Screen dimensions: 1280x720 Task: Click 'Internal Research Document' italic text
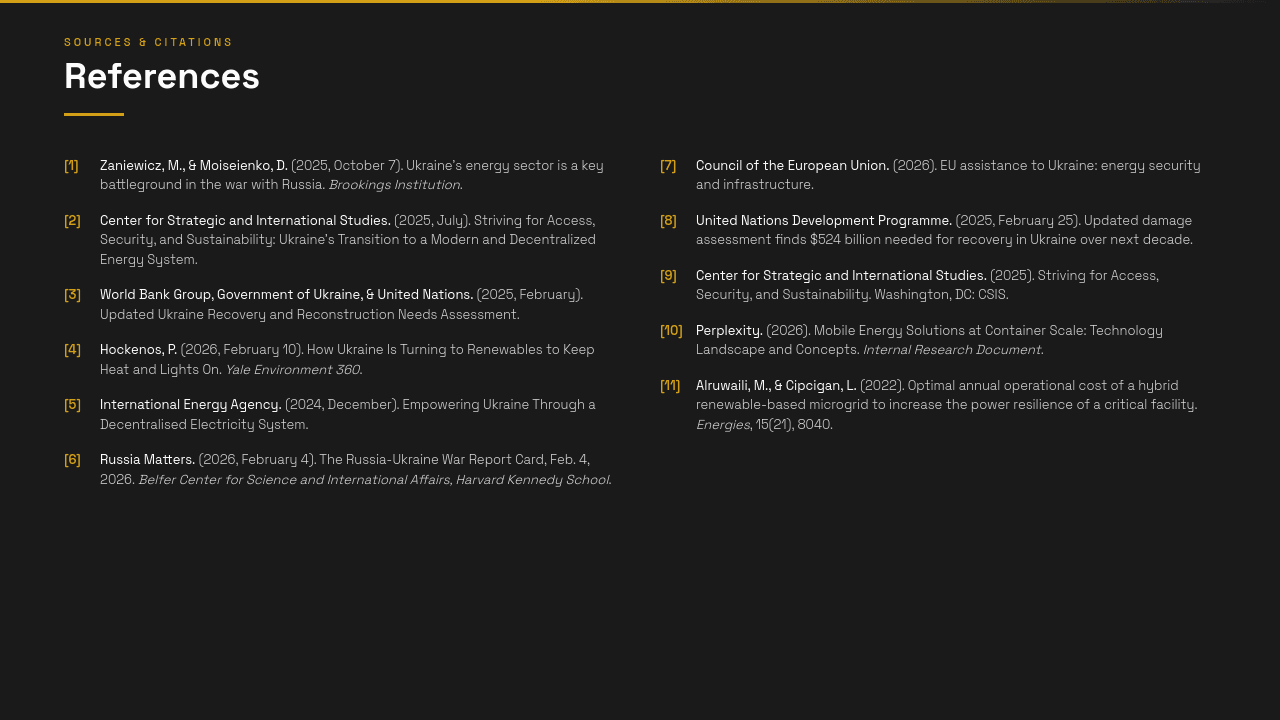tap(951, 350)
